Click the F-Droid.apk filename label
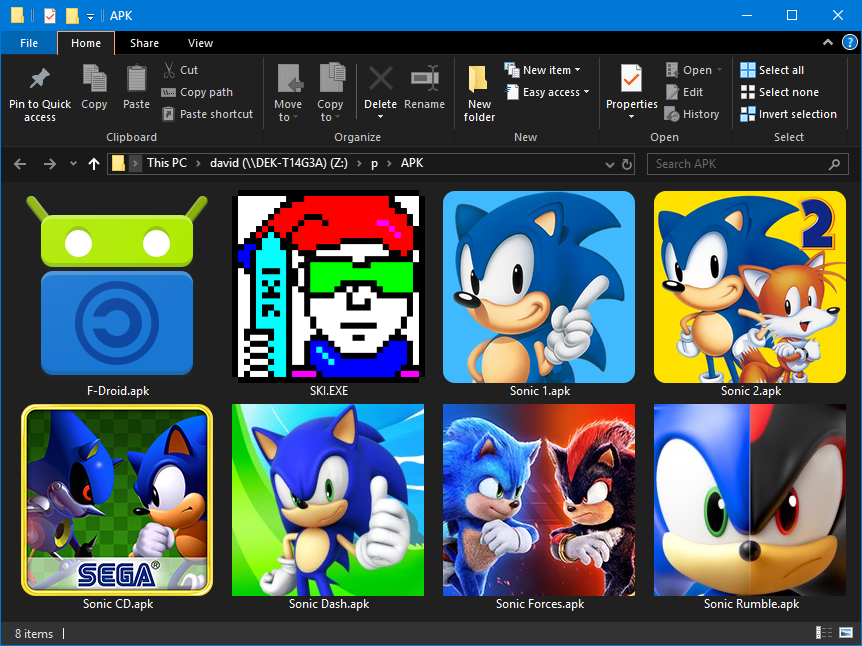 tap(118, 391)
